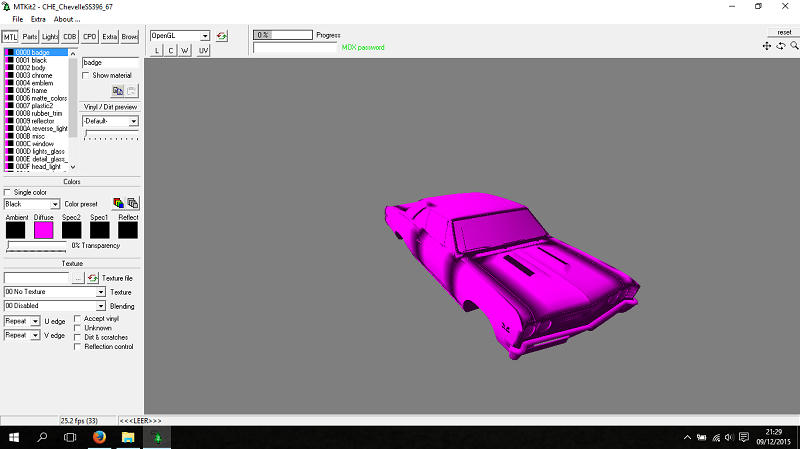Click the Reflect color swatch
Viewport: 800px width, 449px height.
point(128,230)
